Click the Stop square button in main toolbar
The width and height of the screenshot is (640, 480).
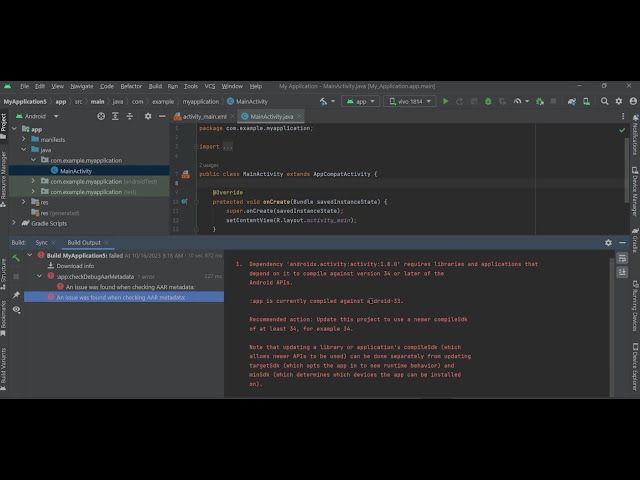pos(553,101)
